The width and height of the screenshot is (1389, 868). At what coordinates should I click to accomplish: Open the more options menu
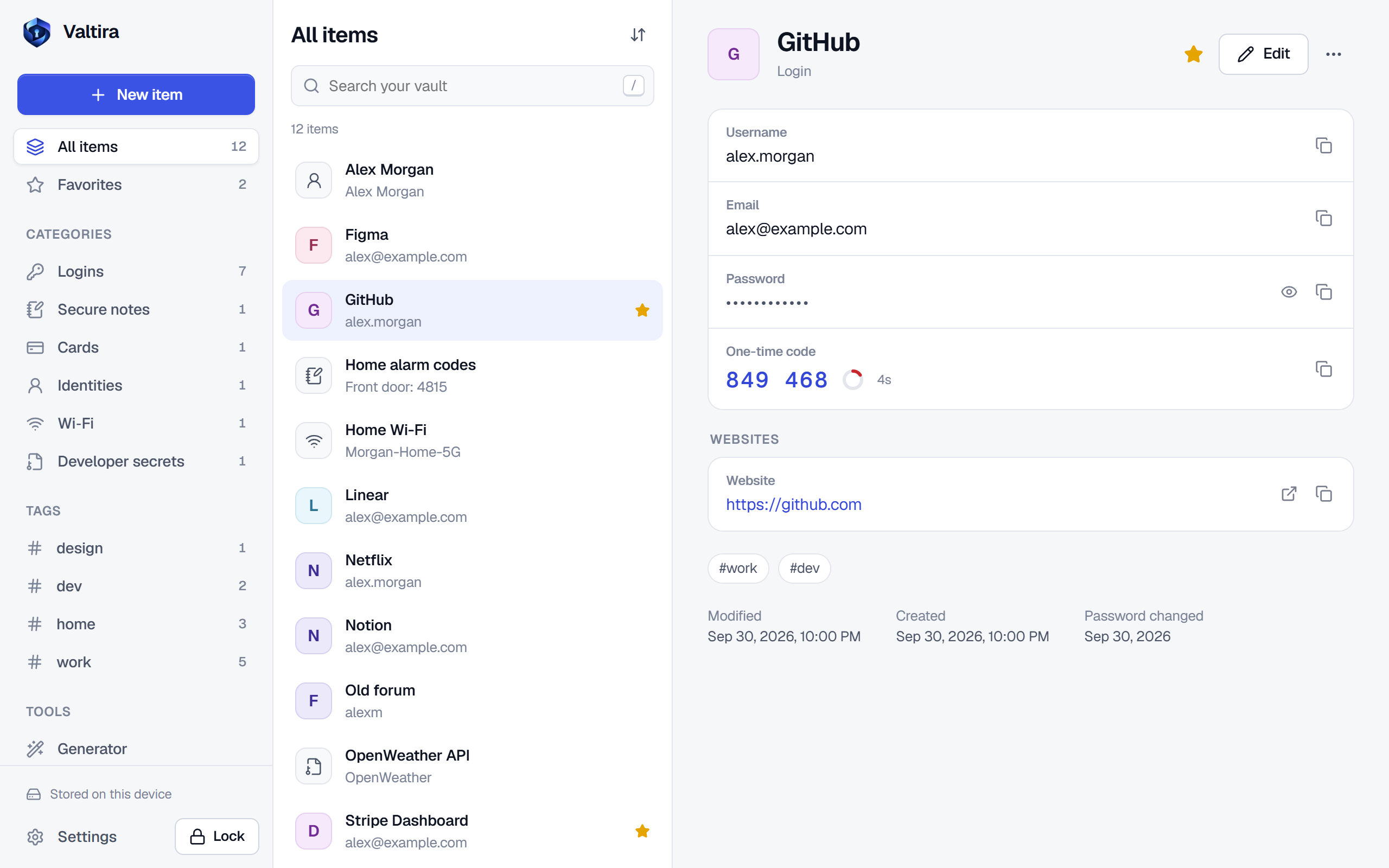(x=1333, y=54)
